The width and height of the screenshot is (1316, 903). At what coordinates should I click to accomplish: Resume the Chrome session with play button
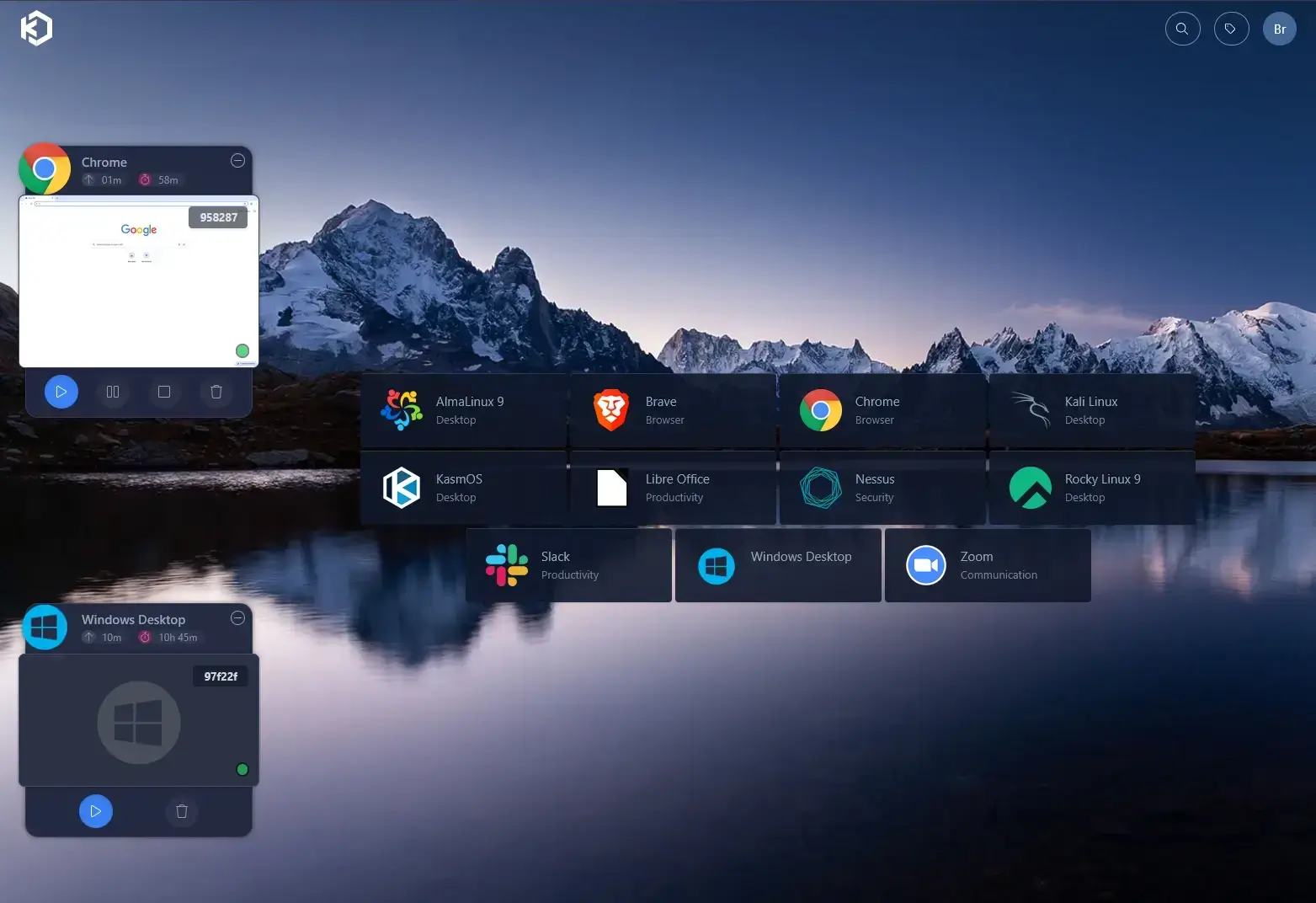pyautogui.click(x=61, y=392)
